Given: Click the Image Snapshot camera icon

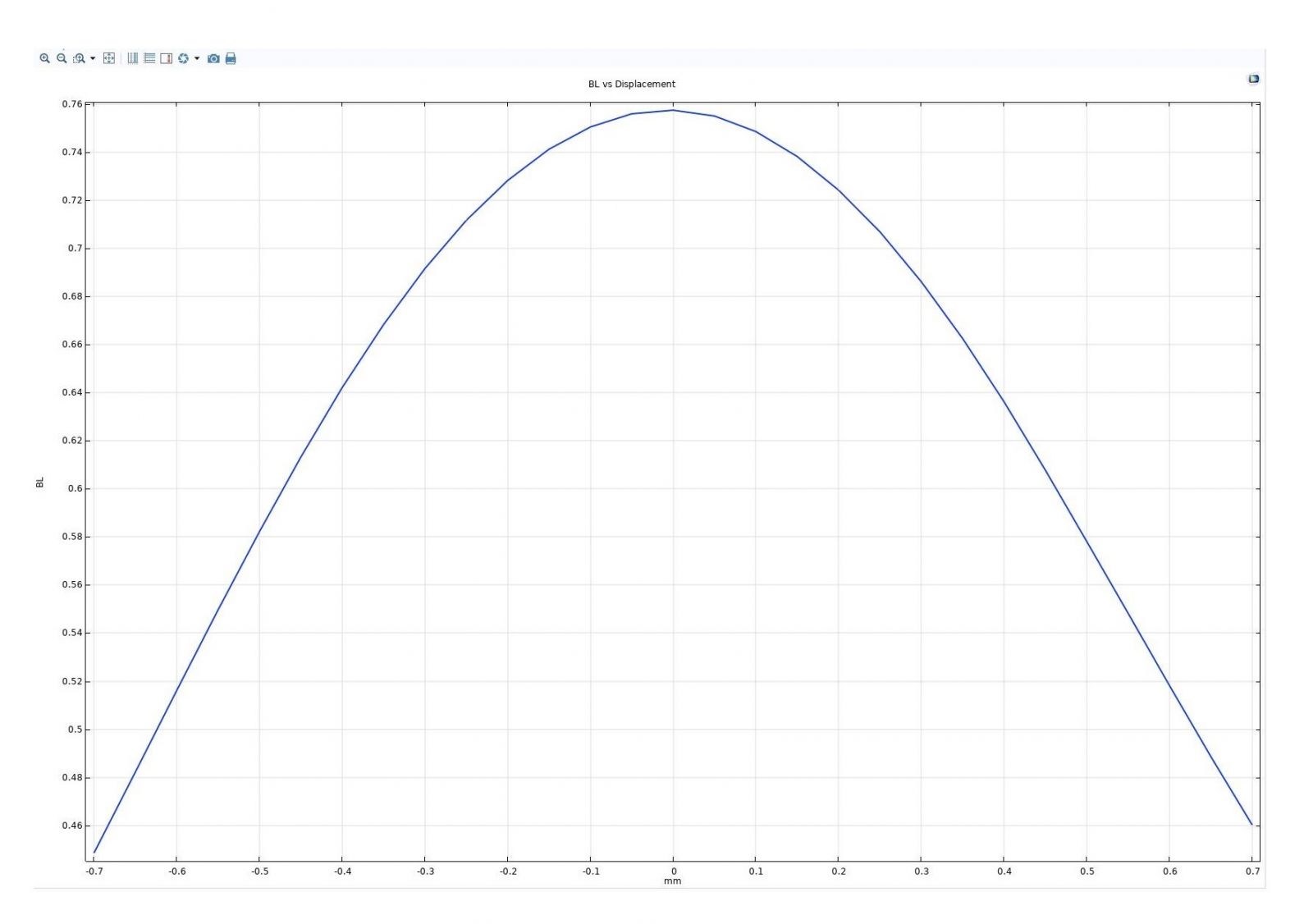Looking at the screenshot, I should (213, 58).
